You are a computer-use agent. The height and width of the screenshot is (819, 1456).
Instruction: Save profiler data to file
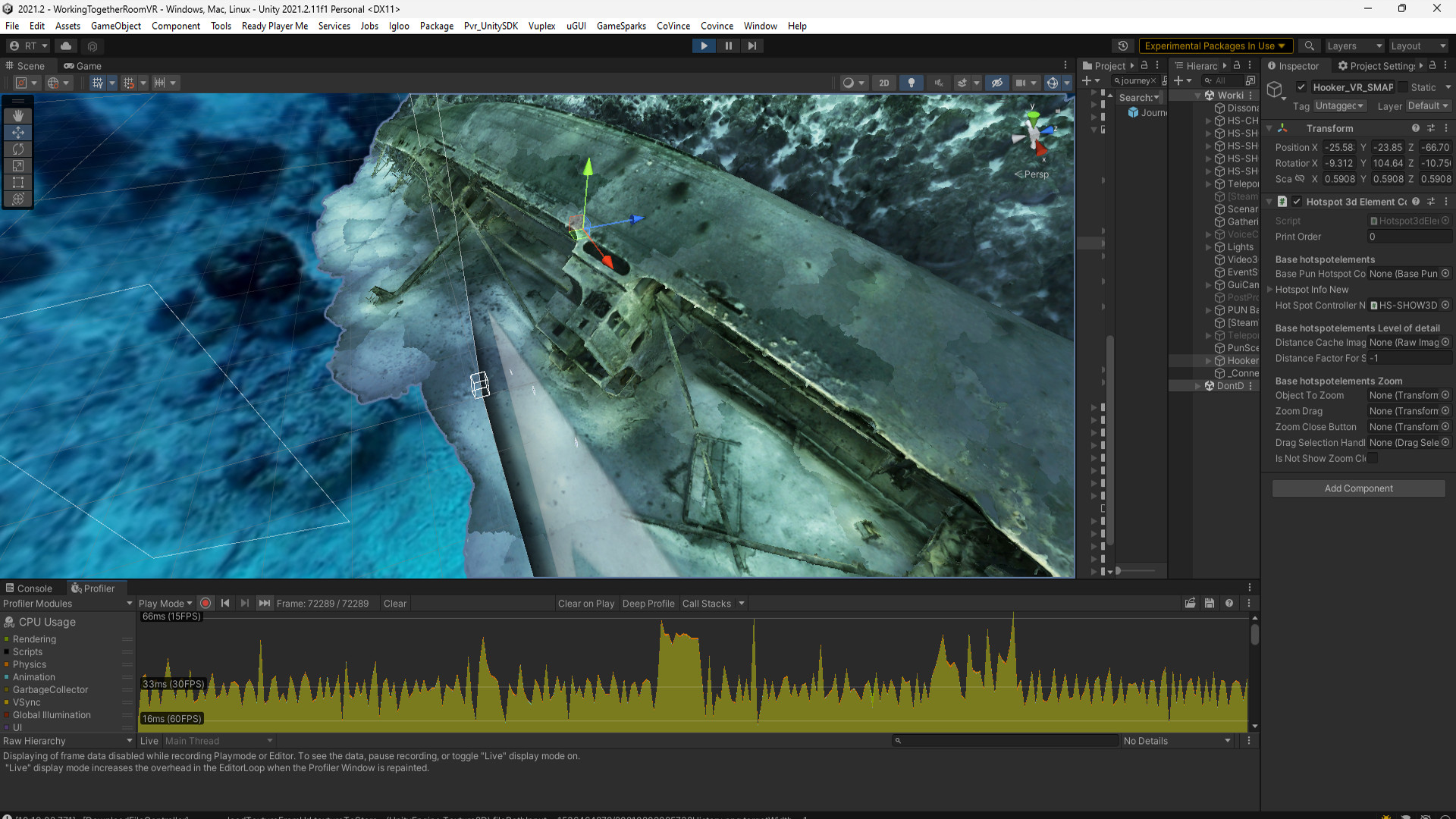click(1210, 604)
